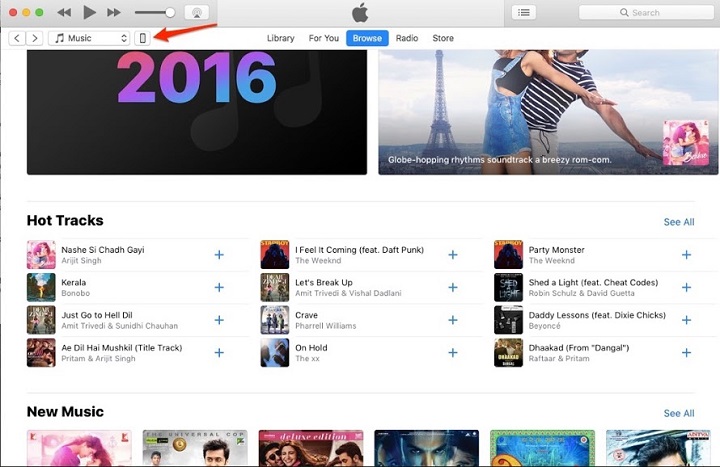This screenshot has width=720, height=467.
Task: Add Nashe Si Chadh Gayi to library
Action: (x=219, y=255)
